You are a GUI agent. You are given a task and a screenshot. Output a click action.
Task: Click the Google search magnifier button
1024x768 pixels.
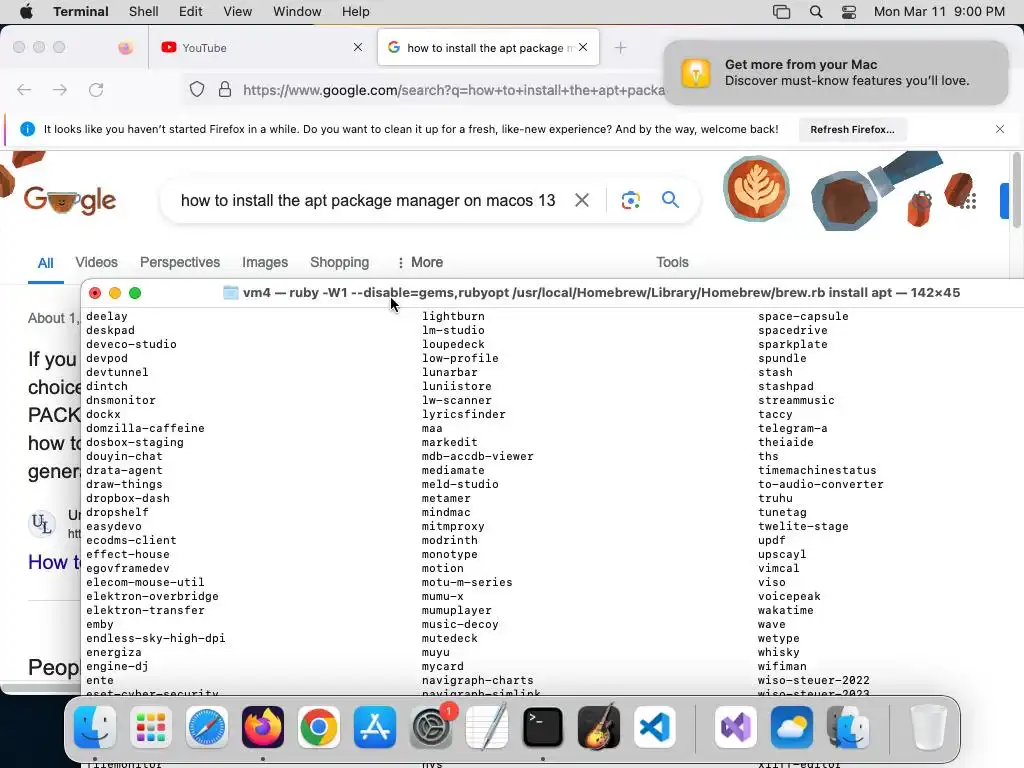point(670,199)
